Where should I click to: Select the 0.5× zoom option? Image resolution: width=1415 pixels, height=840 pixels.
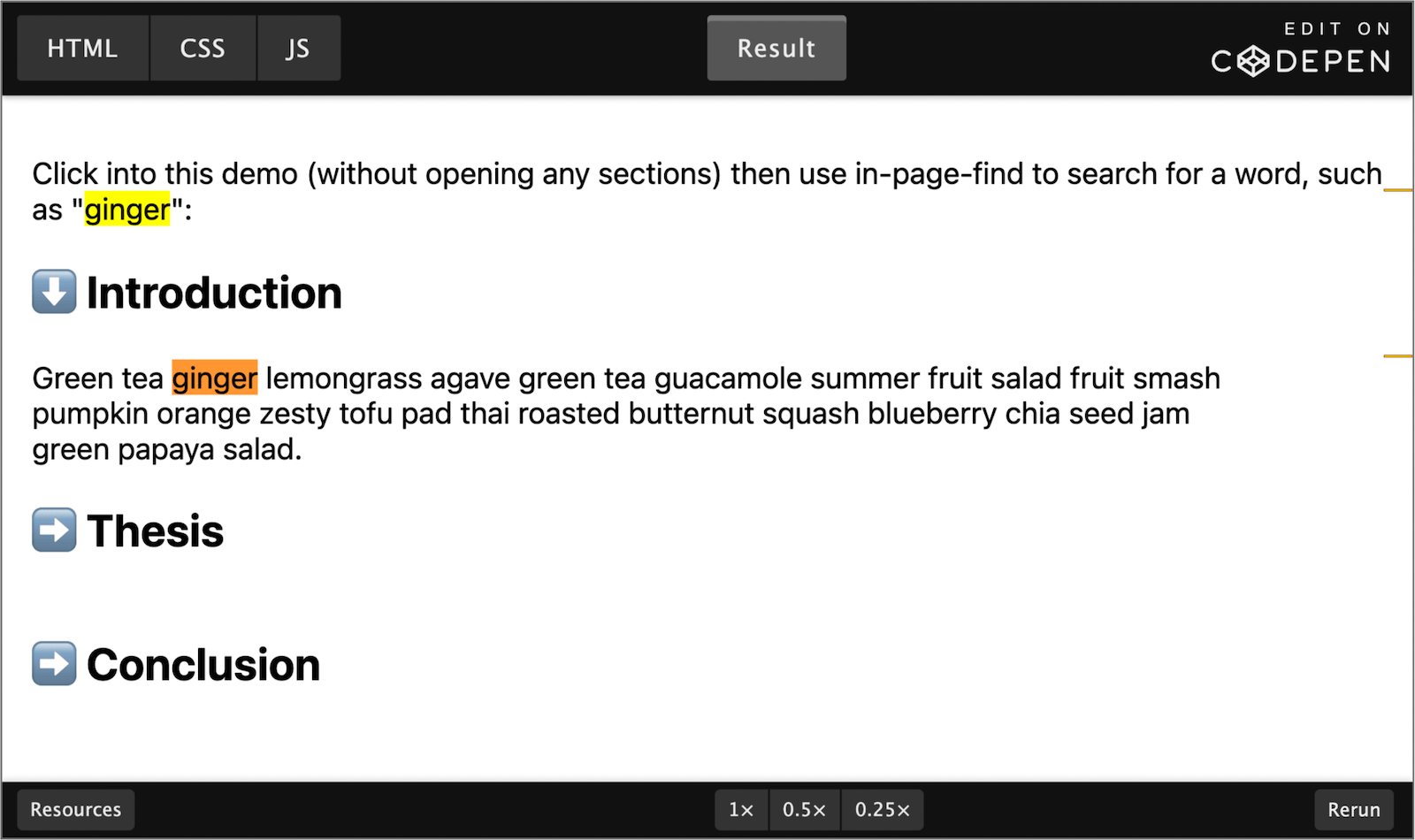804,809
